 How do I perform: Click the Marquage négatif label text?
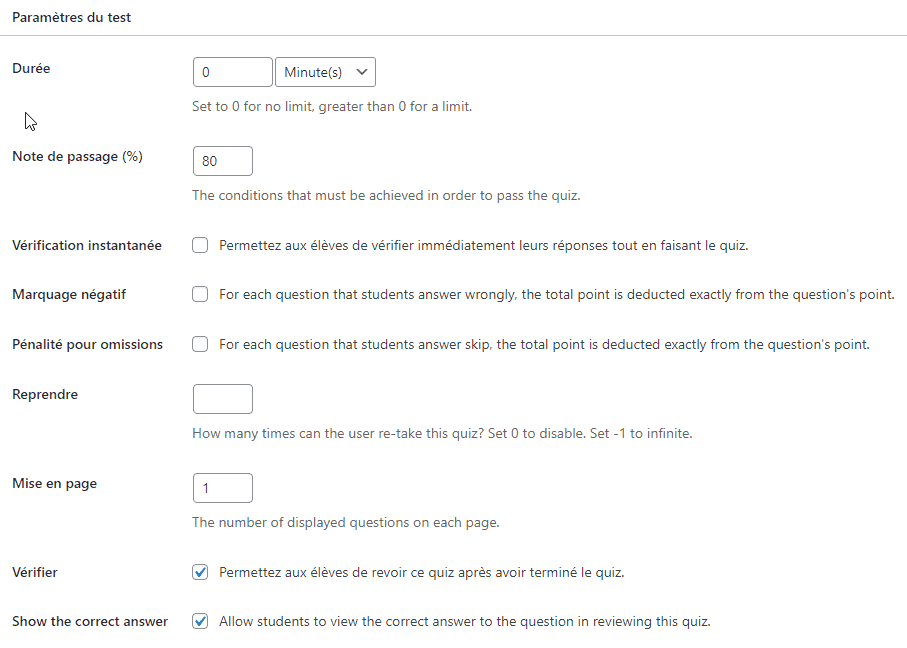click(x=70, y=294)
